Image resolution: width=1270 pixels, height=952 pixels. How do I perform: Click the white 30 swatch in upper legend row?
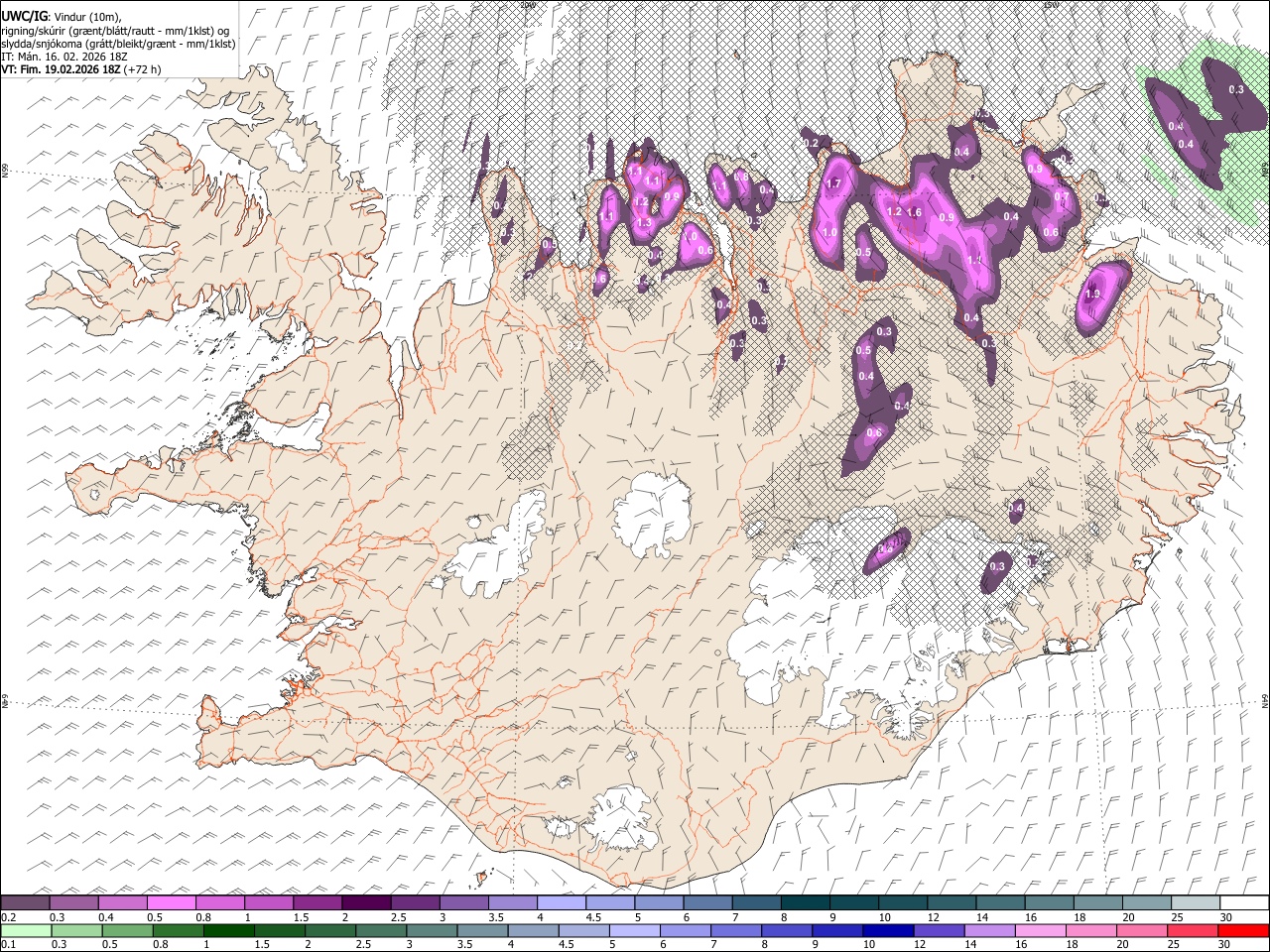[x=1243, y=902]
